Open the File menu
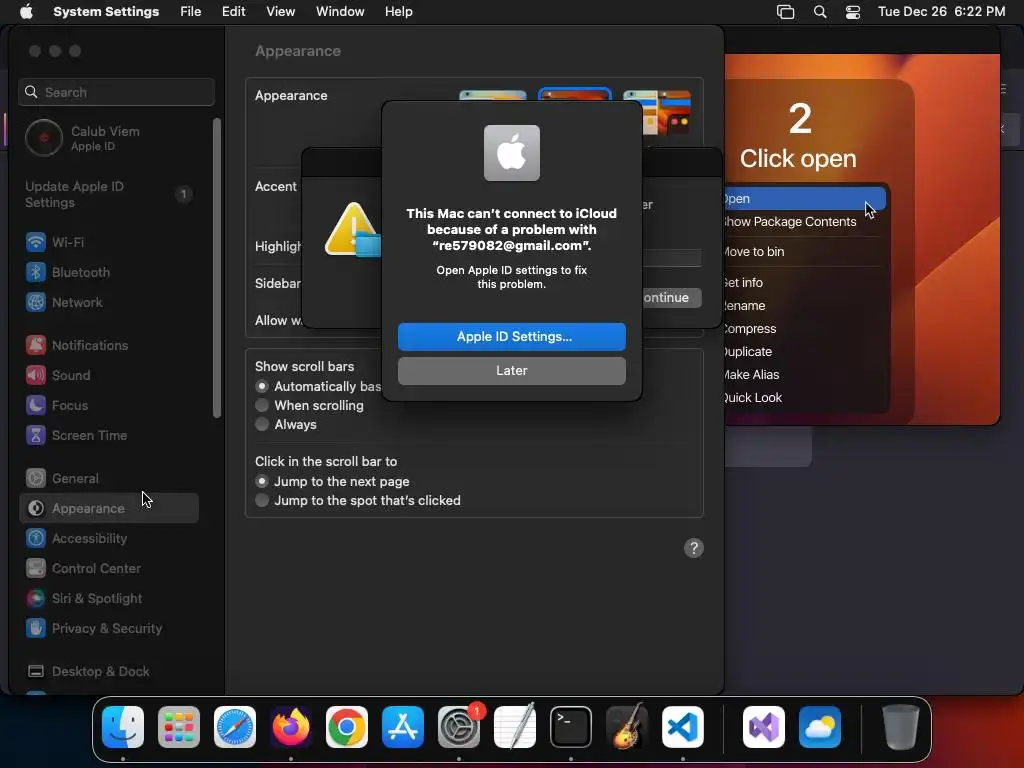Viewport: 1024px width, 768px height. [x=191, y=12]
